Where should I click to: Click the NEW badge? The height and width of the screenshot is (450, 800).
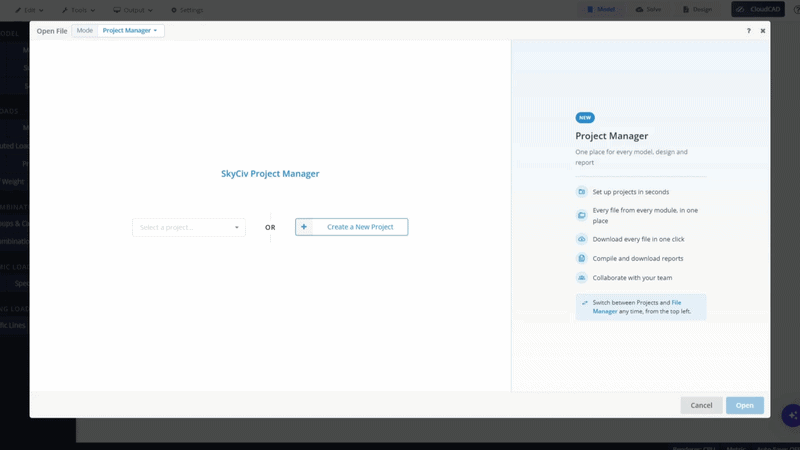[585, 117]
